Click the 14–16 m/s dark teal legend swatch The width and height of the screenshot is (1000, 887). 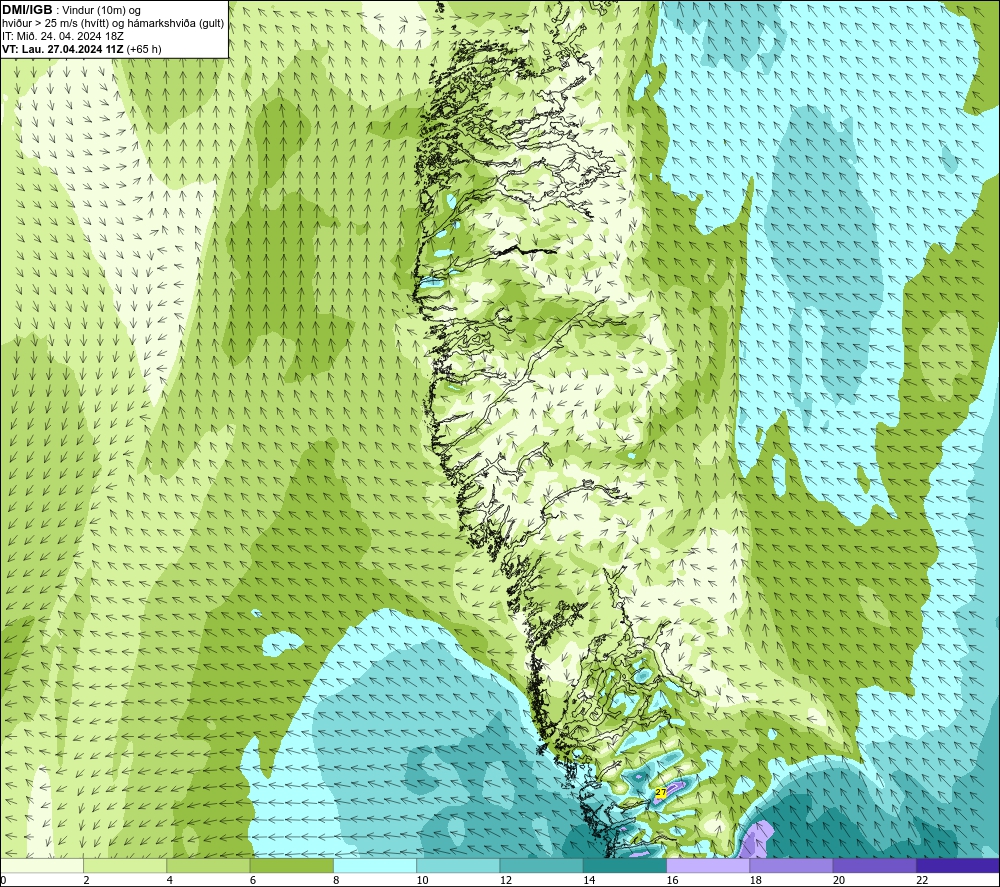click(x=625, y=865)
